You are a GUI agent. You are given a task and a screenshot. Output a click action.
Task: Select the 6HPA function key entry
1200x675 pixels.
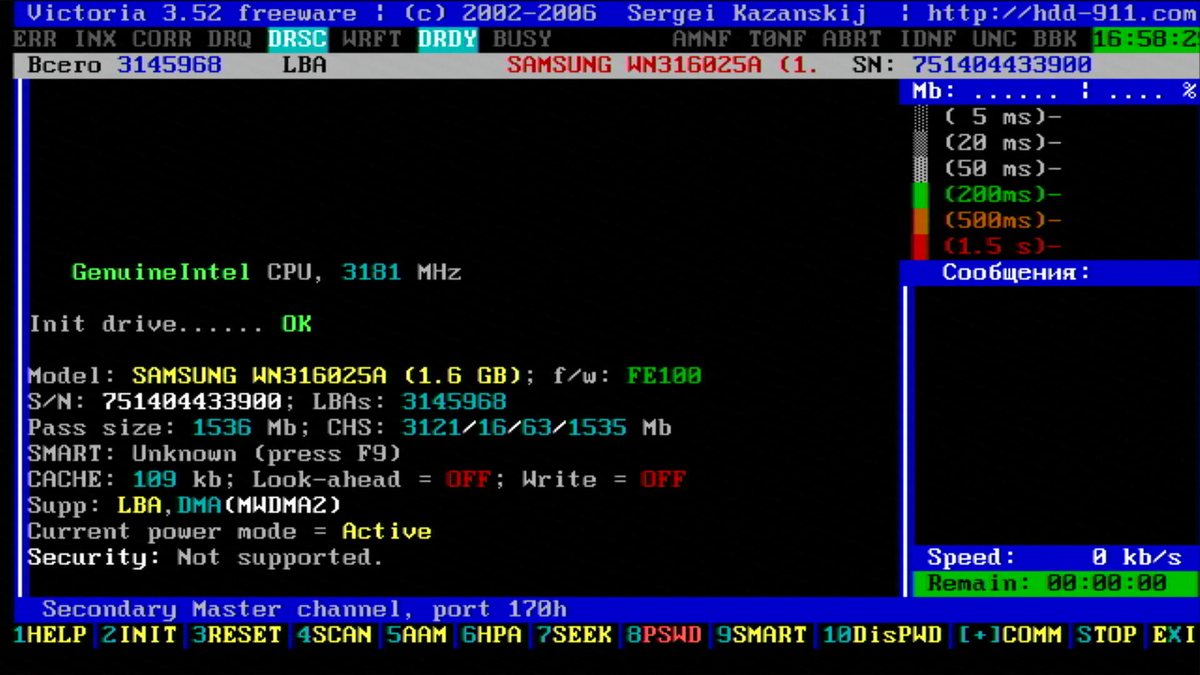pos(492,635)
